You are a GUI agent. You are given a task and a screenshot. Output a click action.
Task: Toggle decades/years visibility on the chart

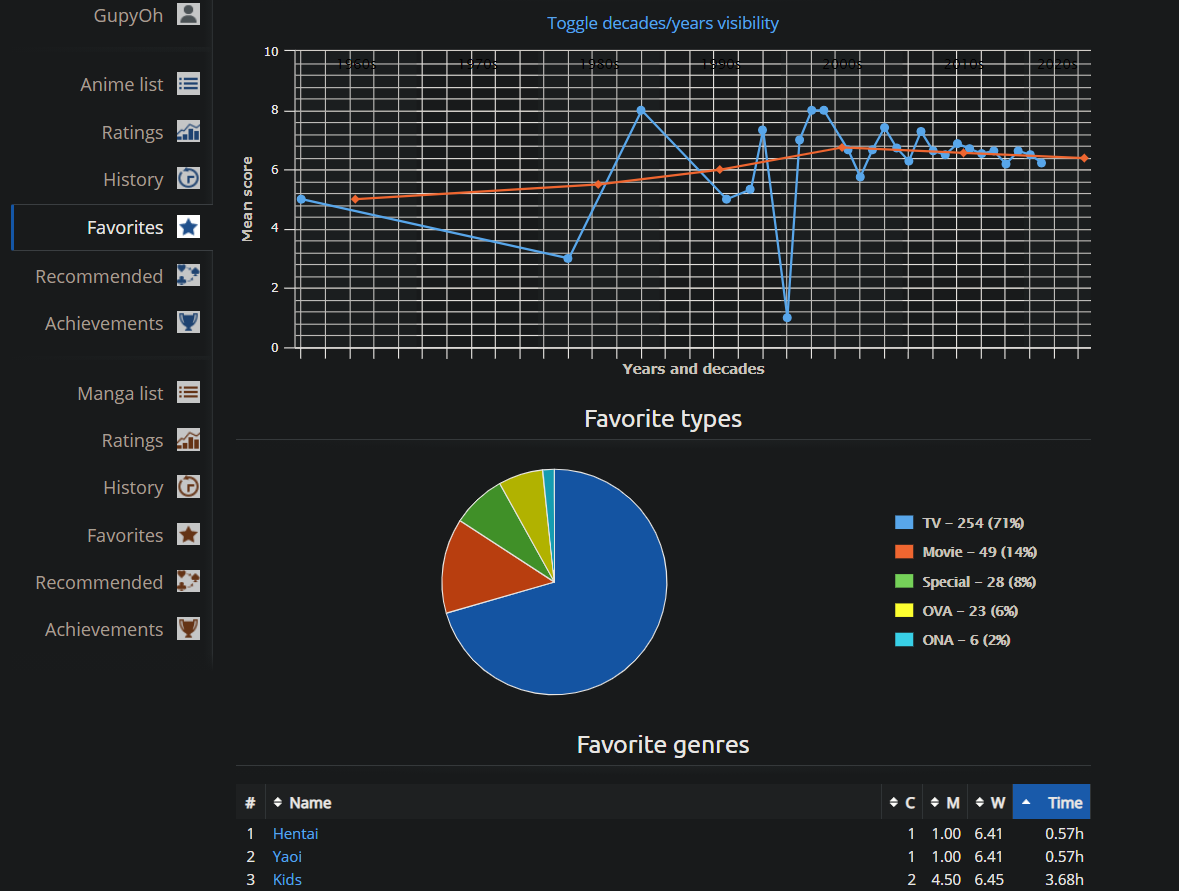[x=662, y=23]
